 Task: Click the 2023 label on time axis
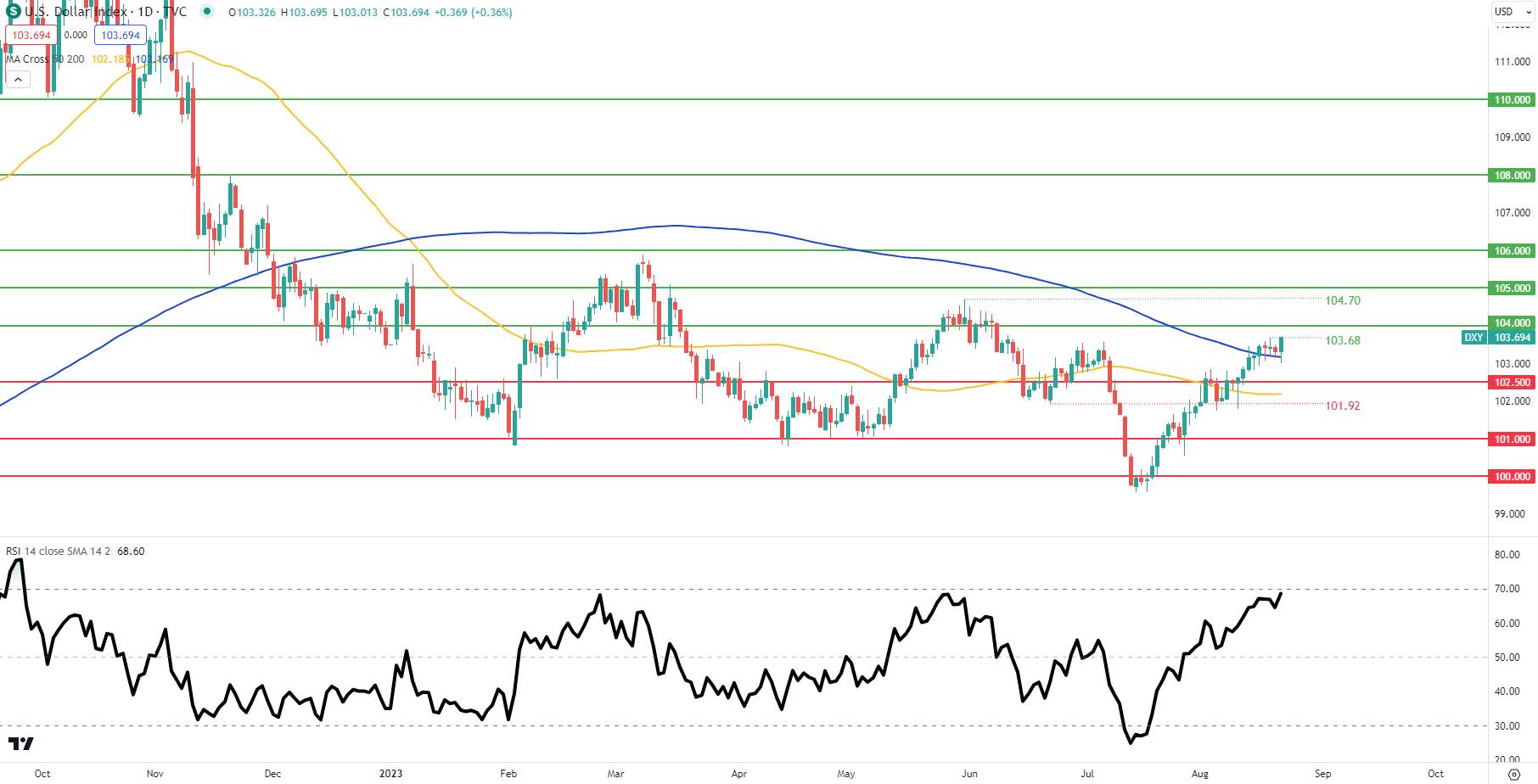390,774
